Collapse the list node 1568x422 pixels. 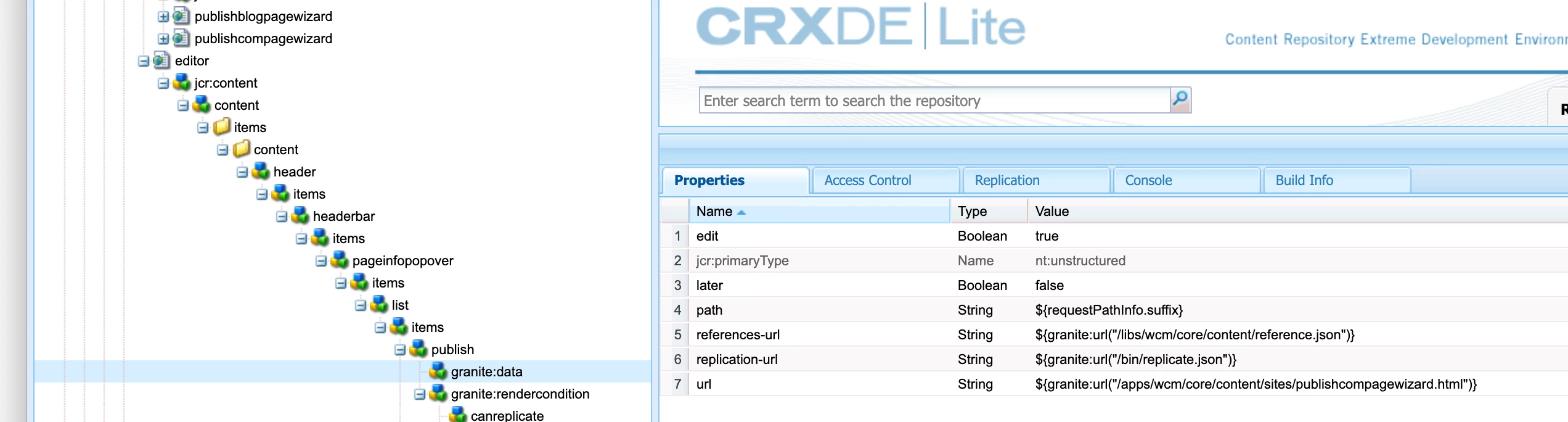click(x=360, y=305)
